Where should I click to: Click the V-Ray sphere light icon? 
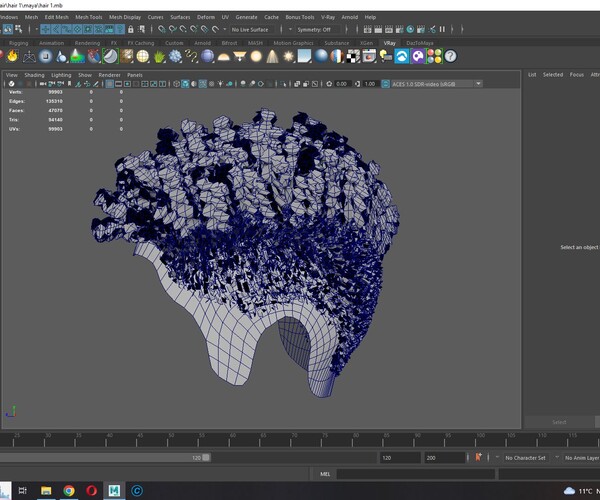click(x=256, y=56)
